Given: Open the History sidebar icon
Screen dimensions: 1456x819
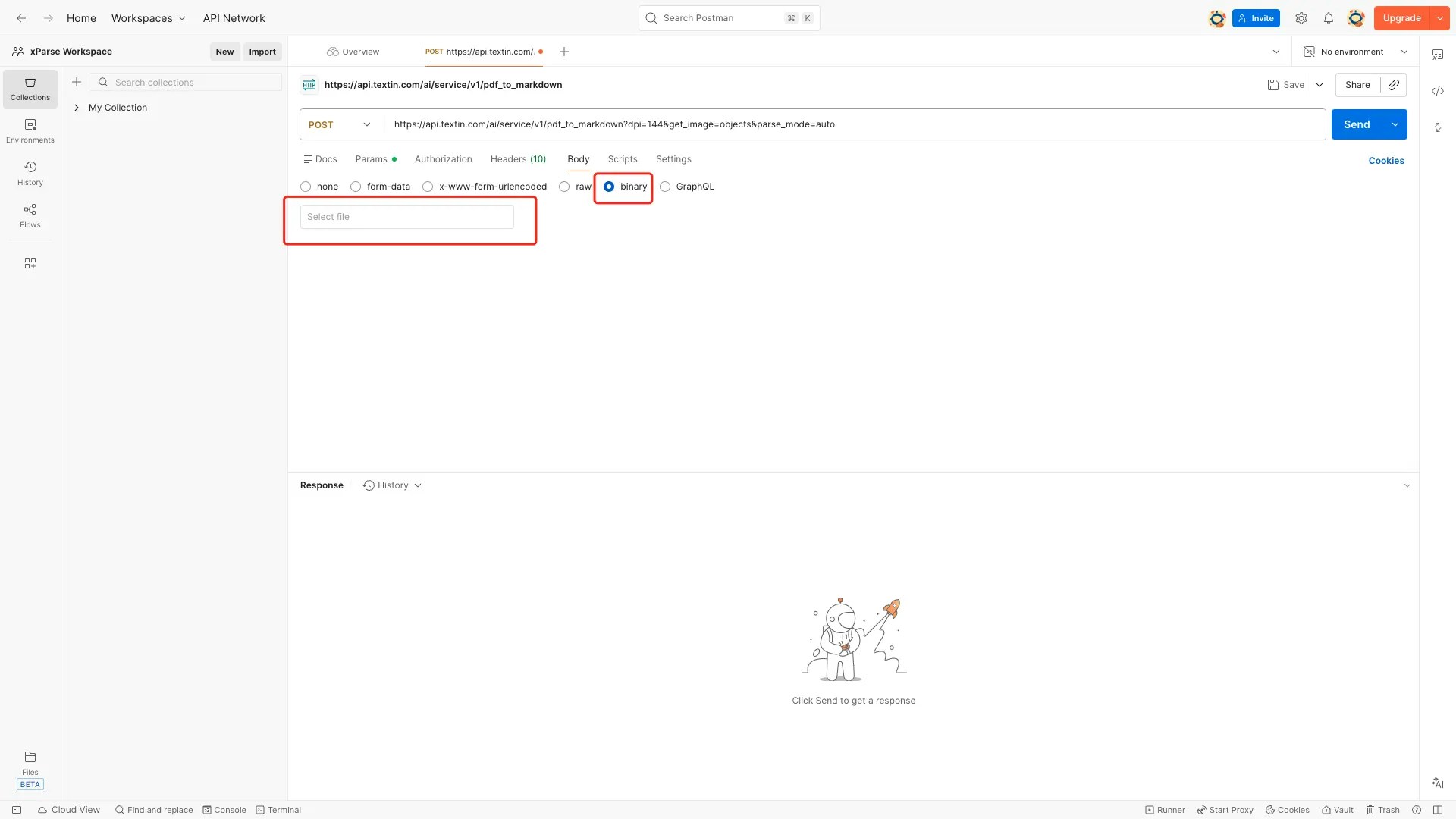Looking at the screenshot, I should (x=30, y=173).
